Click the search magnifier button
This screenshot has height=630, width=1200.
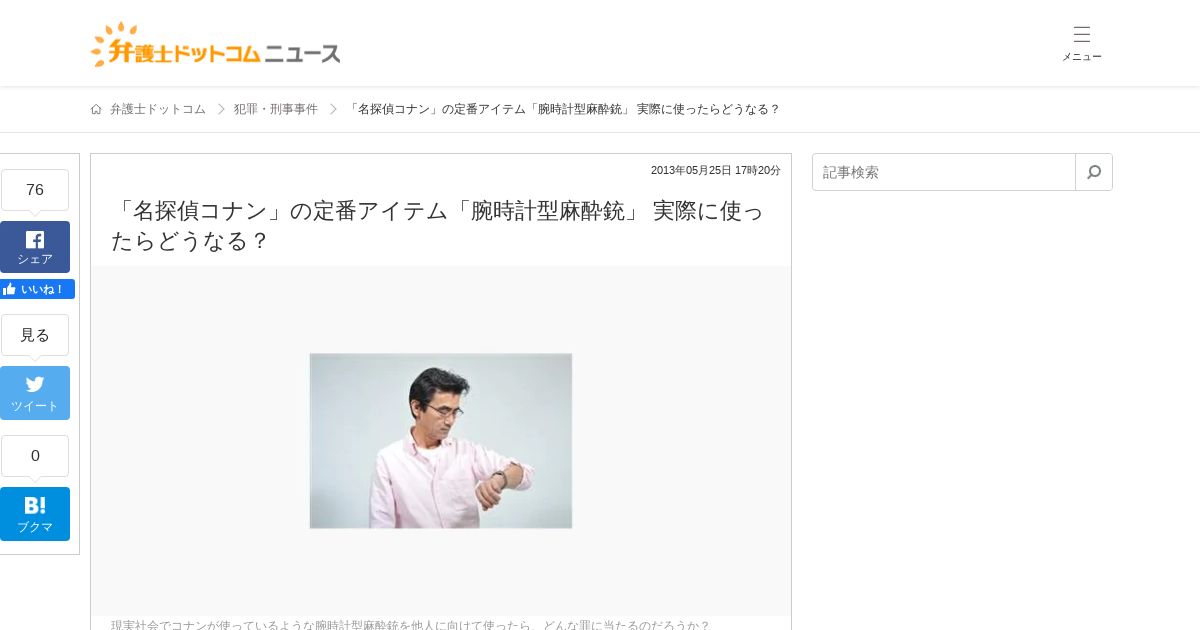[x=1094, y=172]
